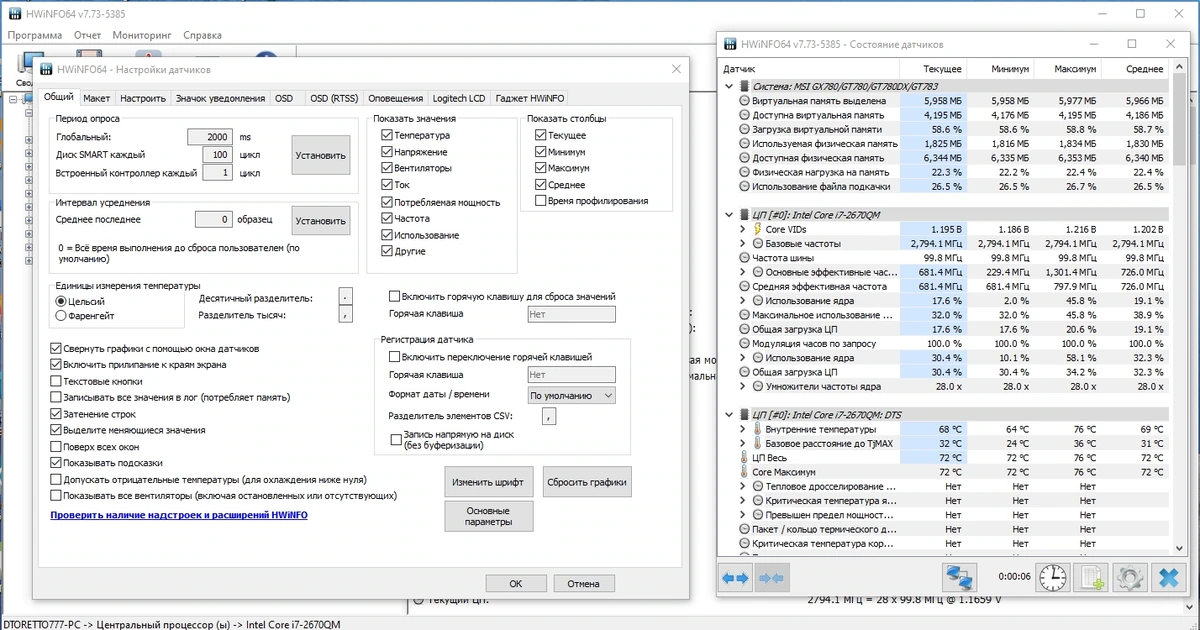Select the Фаренгейт radio button
Image resolution: width=1200 pixels, height=630 pixels.
click(x=61, y=316)
